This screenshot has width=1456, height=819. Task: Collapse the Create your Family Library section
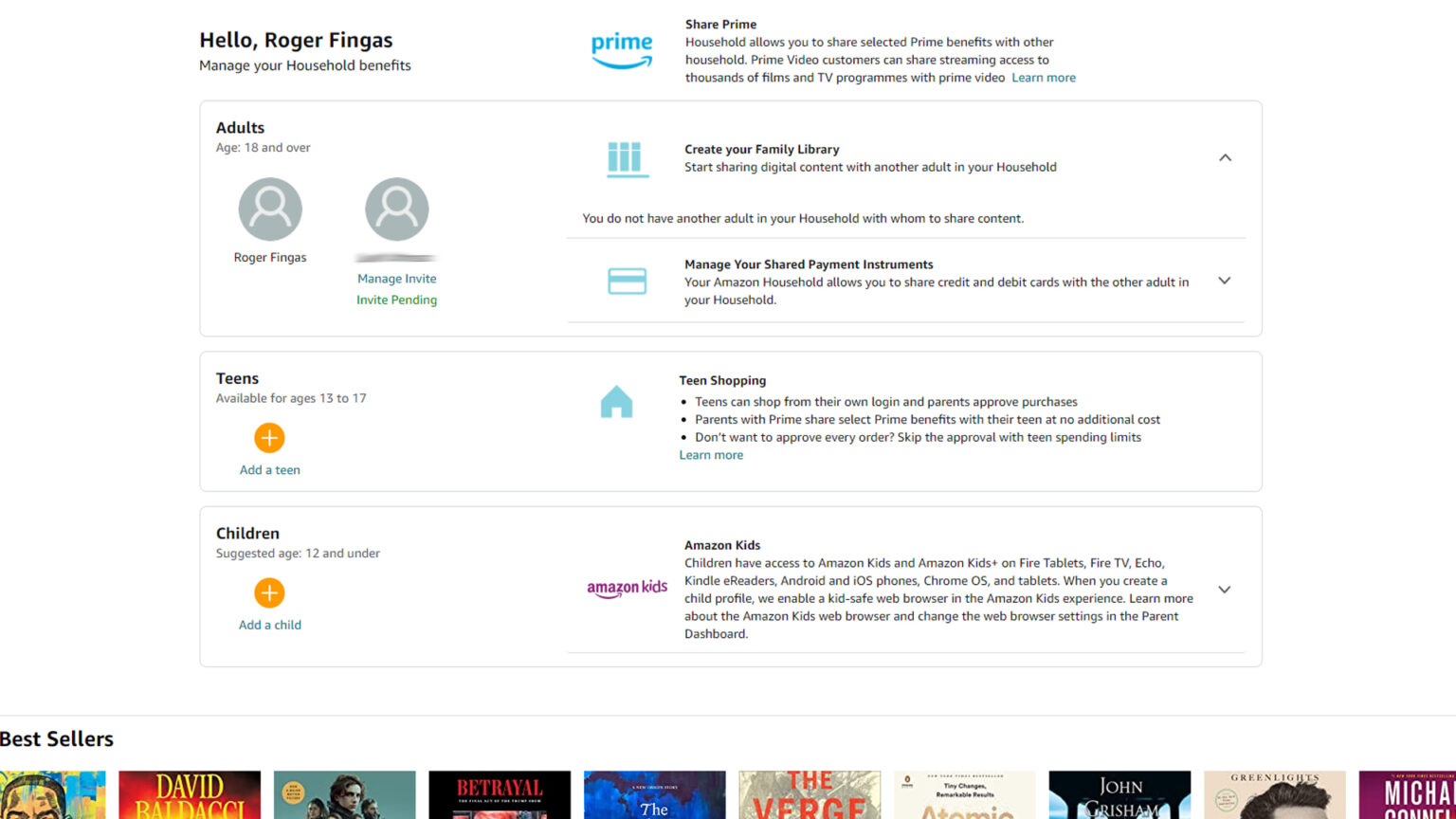1225,157
